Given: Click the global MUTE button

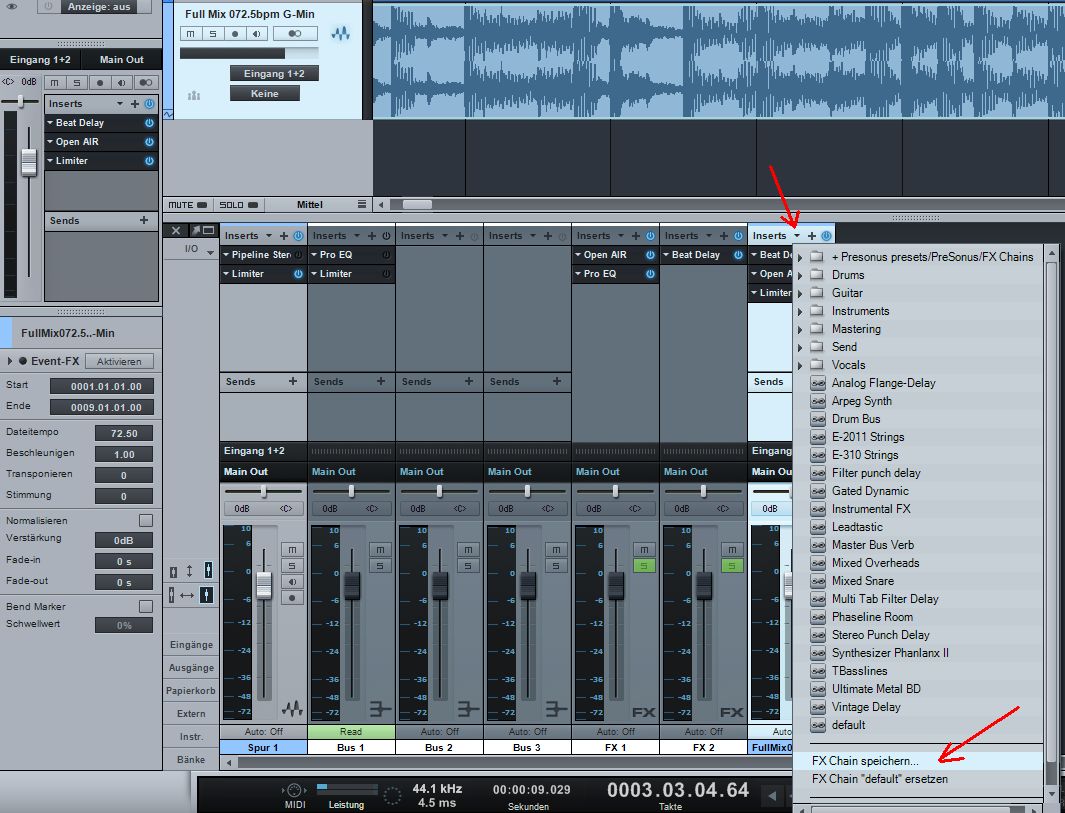Looking at the screenshot, I should tap(187, 204).
